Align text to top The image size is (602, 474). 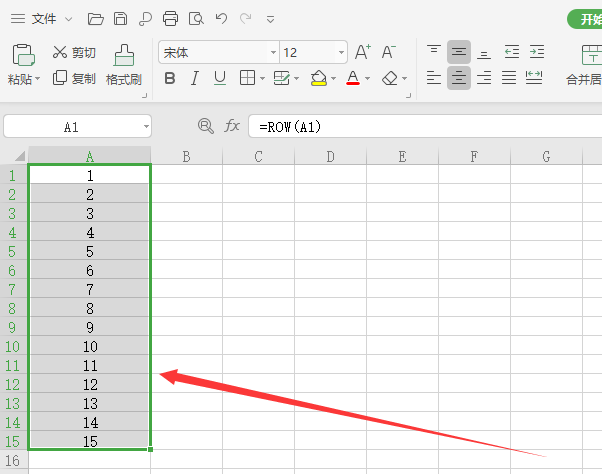434,52
